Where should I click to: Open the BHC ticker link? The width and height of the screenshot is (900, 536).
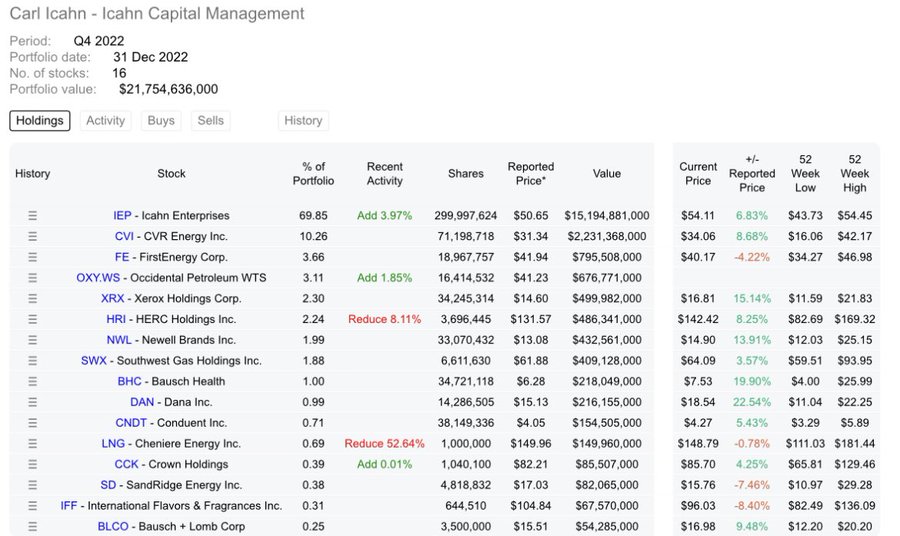click(x=129, y=381)
